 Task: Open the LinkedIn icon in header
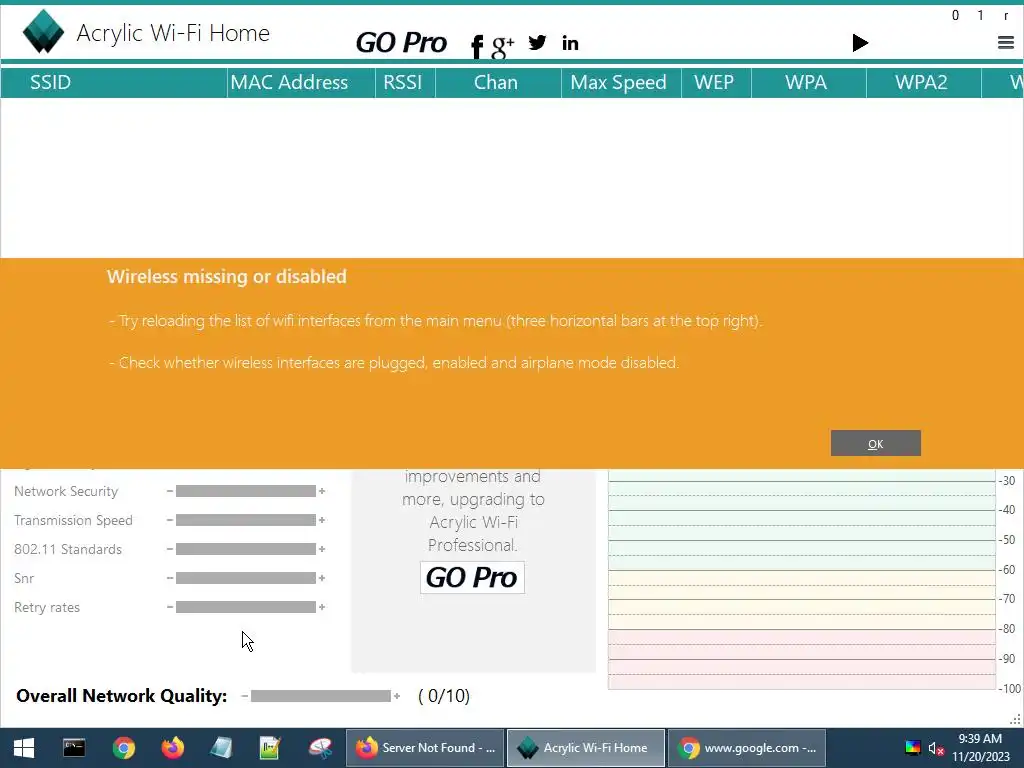pos(570,43)
